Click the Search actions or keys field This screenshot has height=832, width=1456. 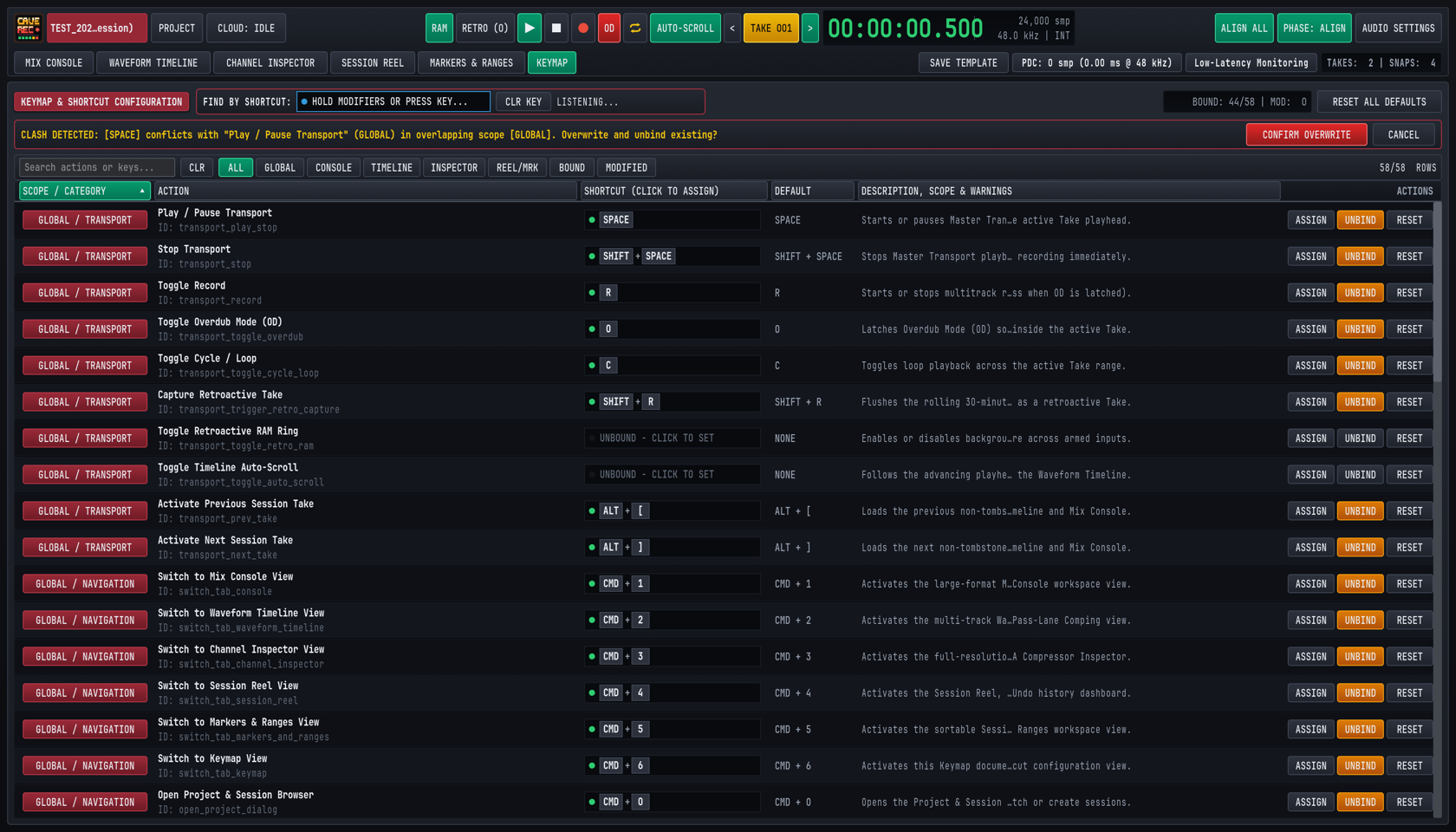tap(97, 167)
